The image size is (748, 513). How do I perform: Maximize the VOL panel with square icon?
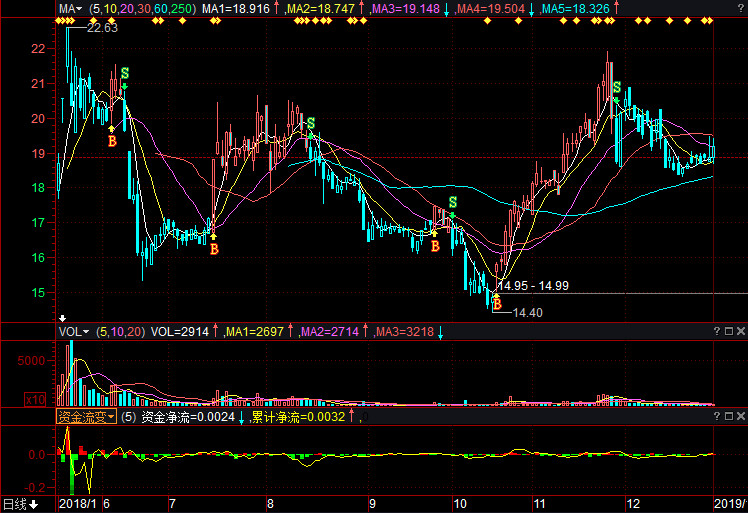(728, 331)
